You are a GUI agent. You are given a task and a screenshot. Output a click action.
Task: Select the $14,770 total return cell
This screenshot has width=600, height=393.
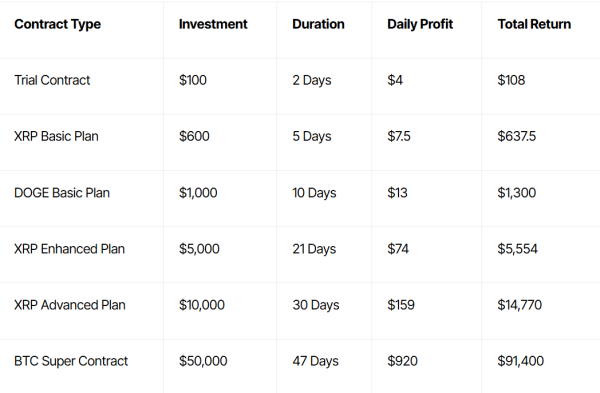[x=520, y=305]
